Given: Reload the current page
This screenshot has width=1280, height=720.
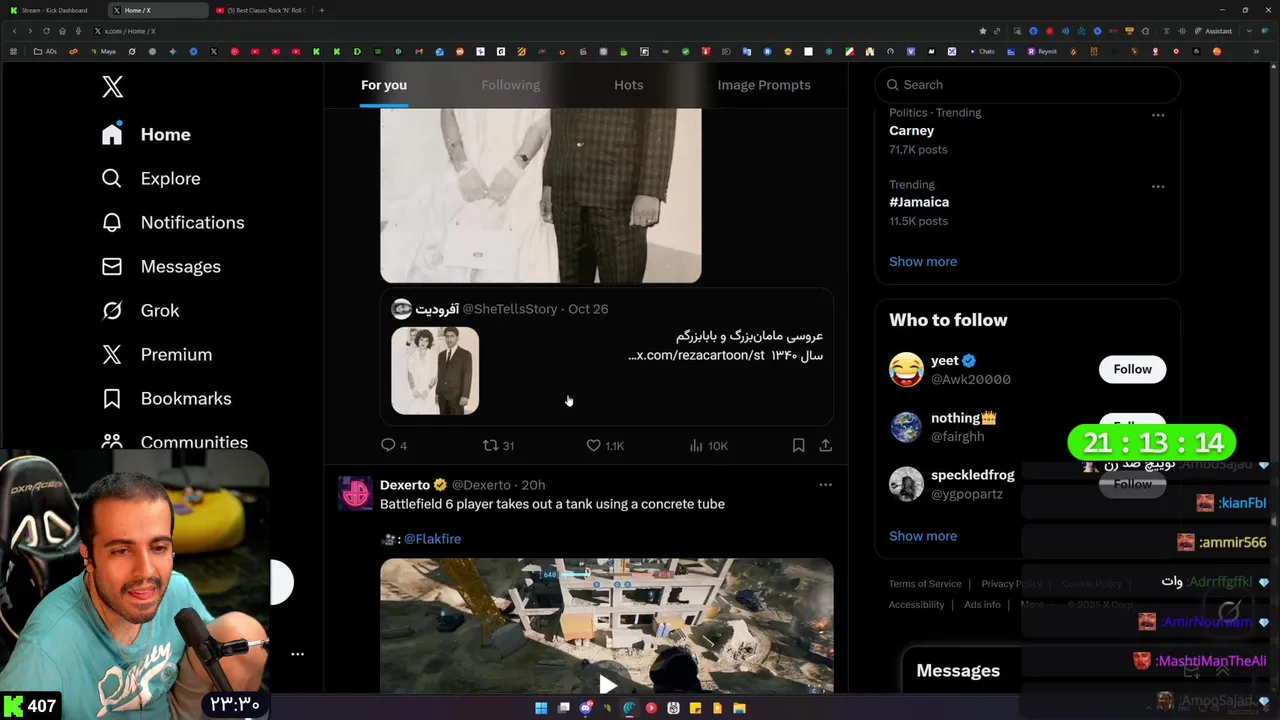Looking at the screenshot, I should 46,31.
